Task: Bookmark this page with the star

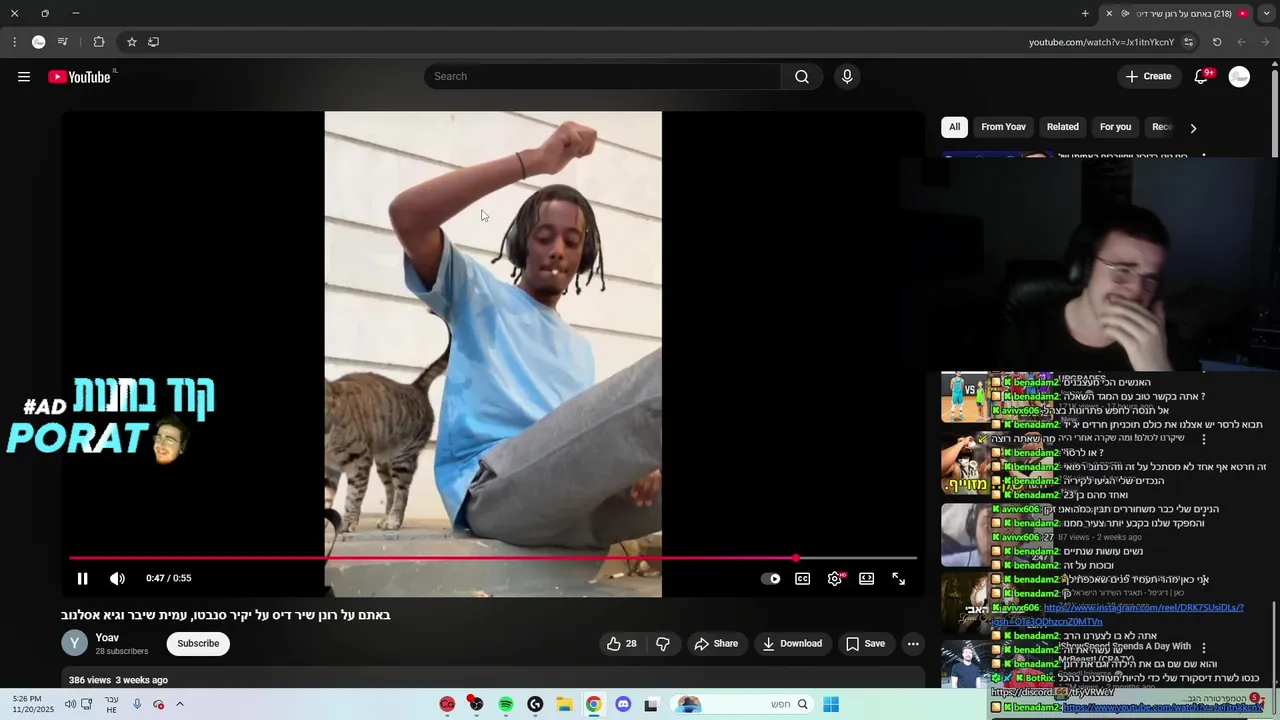Action: coord(131,42)
